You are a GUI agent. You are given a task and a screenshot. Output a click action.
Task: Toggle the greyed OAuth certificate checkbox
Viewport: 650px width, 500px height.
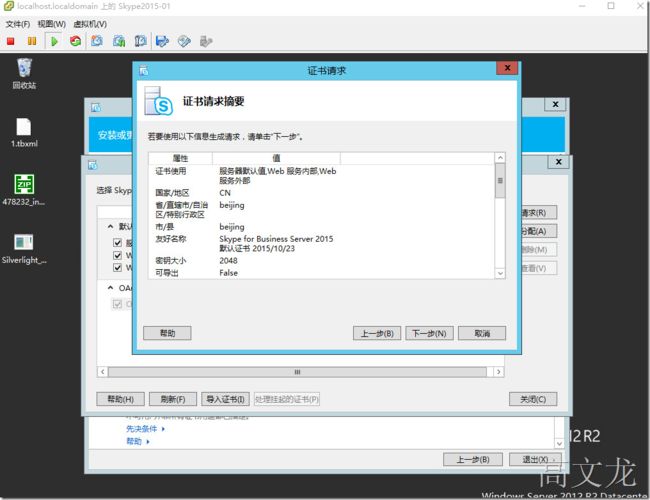tap(117, 304)
